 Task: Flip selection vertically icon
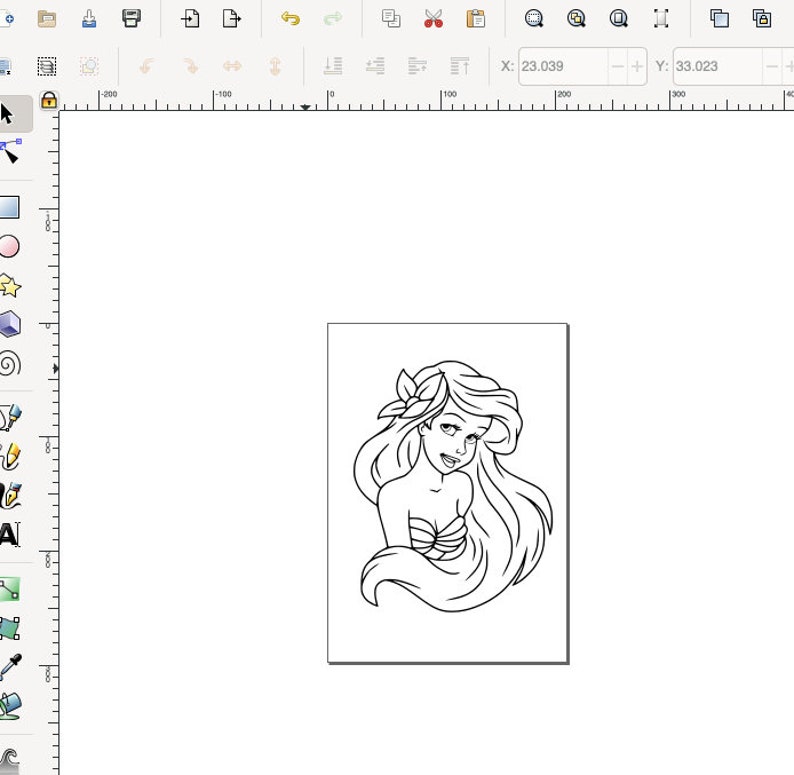click(x=275, y=66)
